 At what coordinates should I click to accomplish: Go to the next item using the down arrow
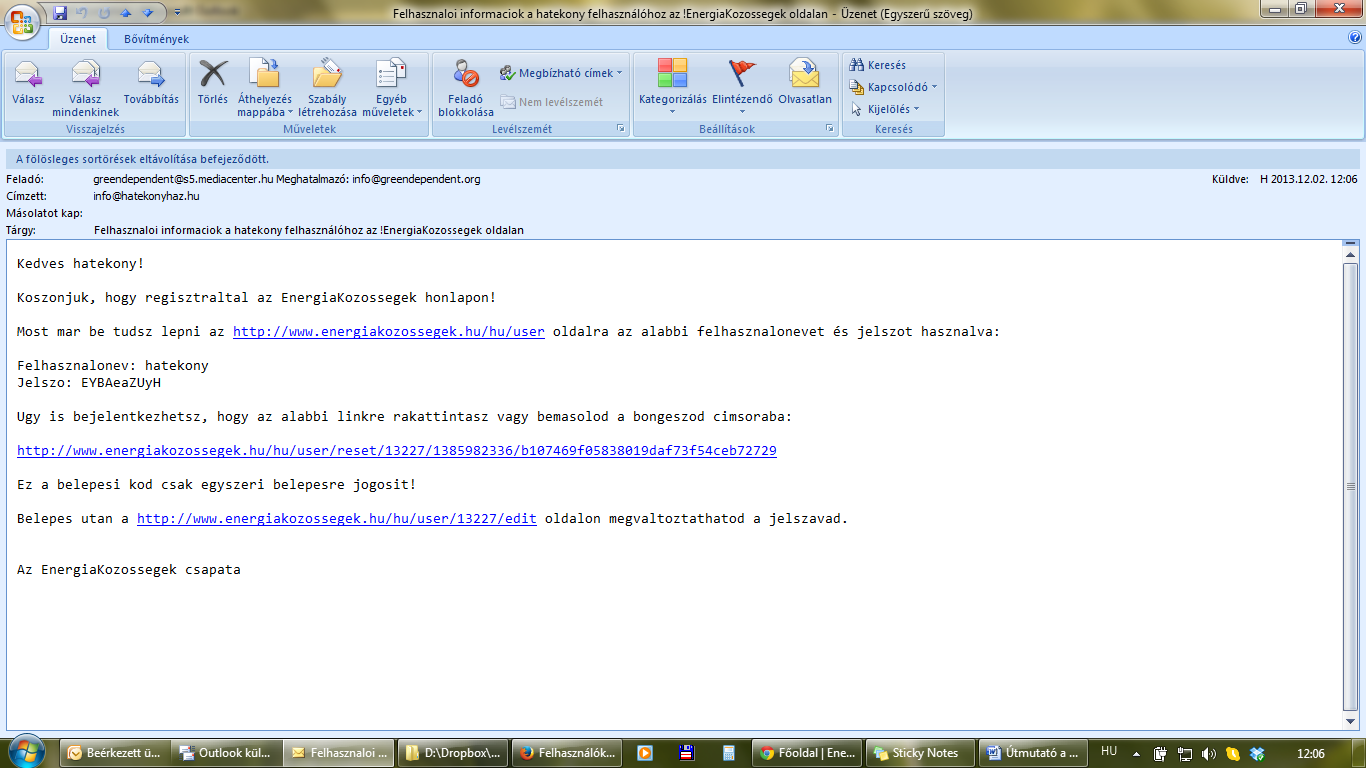[148, 13]
